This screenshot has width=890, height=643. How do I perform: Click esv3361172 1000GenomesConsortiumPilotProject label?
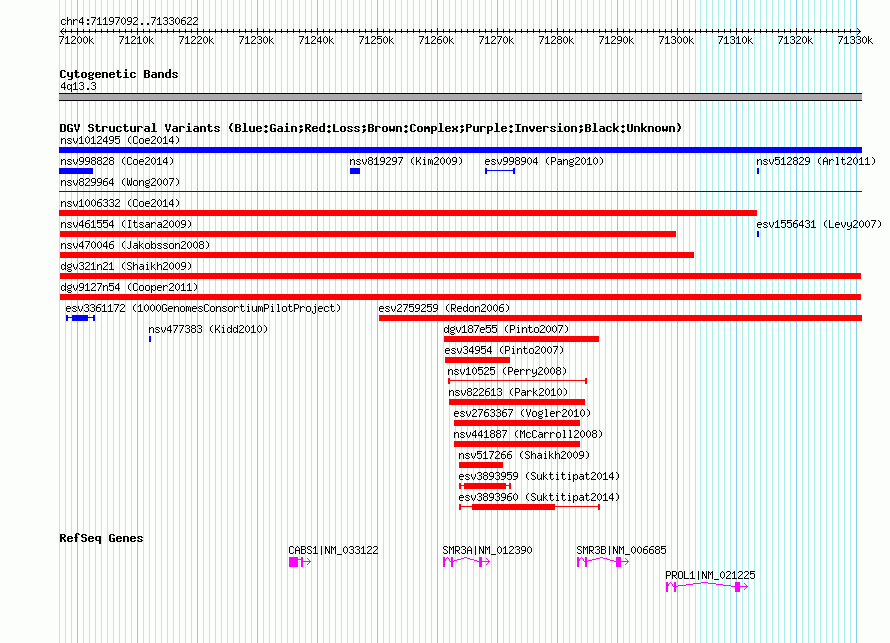click(203, 308)
